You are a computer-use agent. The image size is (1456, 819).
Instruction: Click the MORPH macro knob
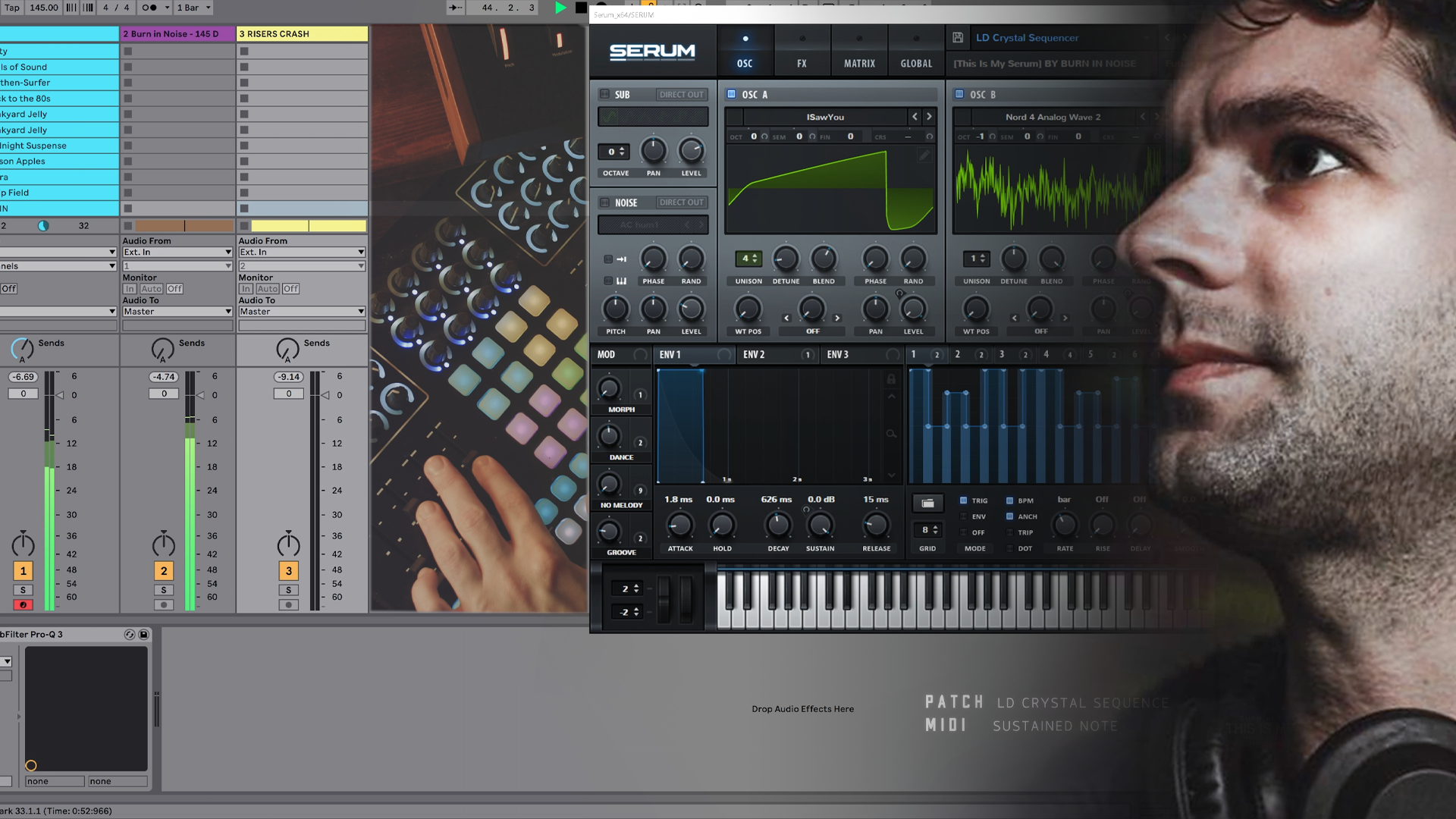609,389
